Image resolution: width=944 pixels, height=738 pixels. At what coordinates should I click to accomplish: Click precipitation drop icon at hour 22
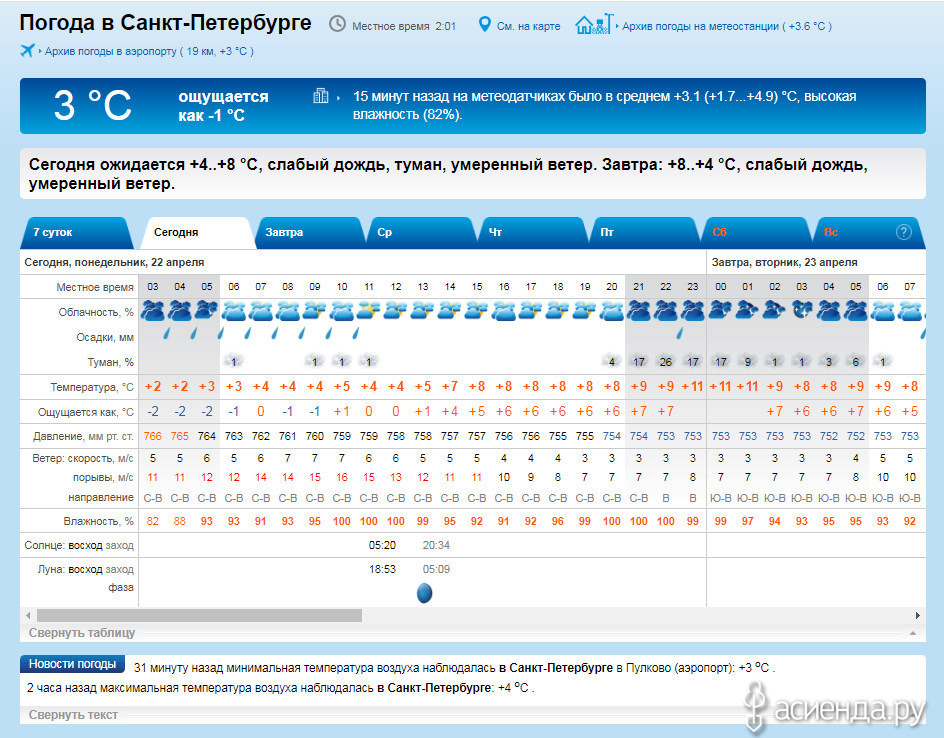point(680,333)
